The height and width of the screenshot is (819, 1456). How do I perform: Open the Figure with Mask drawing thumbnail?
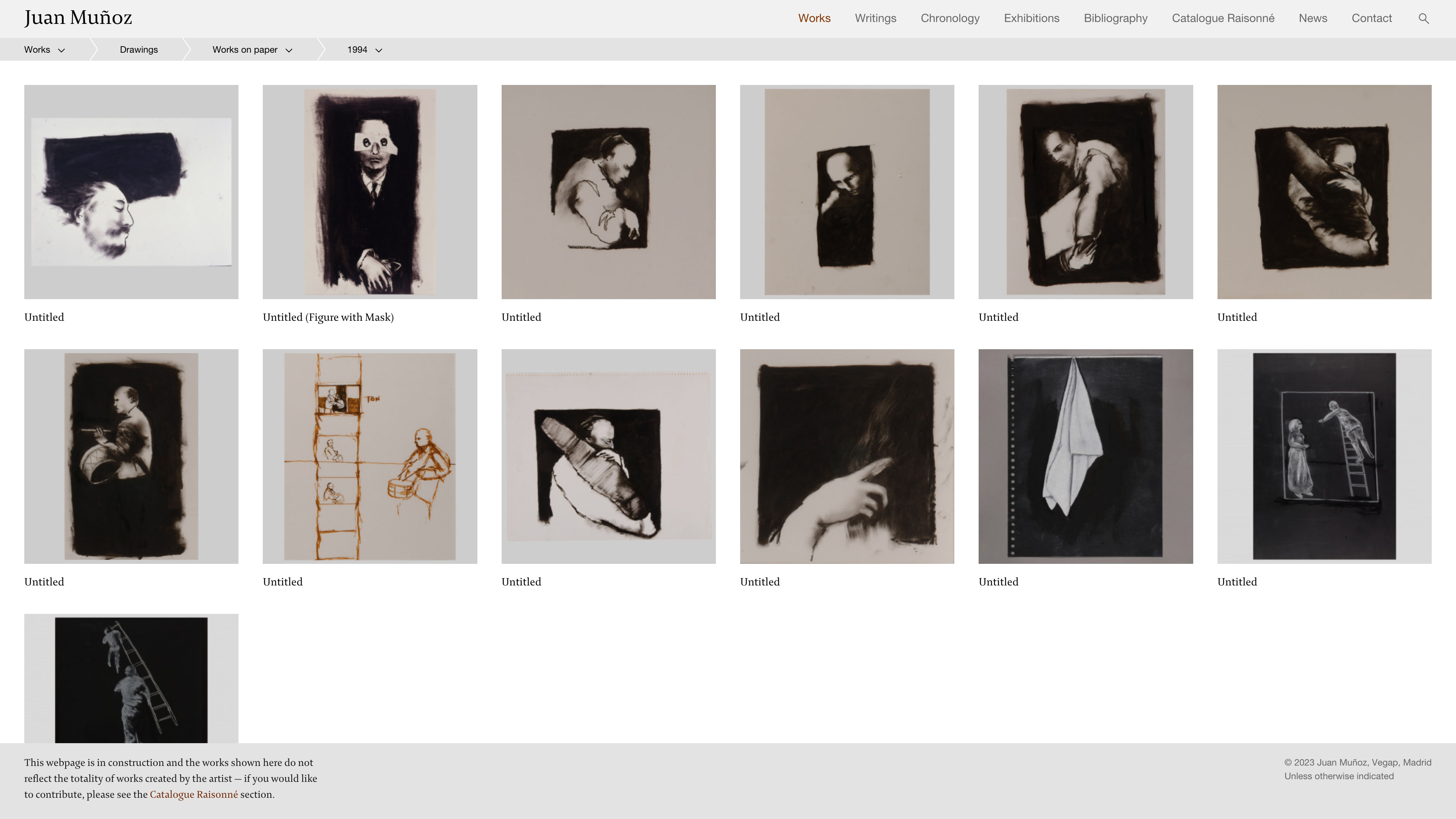pyautogui.click(x=370, y=191)
